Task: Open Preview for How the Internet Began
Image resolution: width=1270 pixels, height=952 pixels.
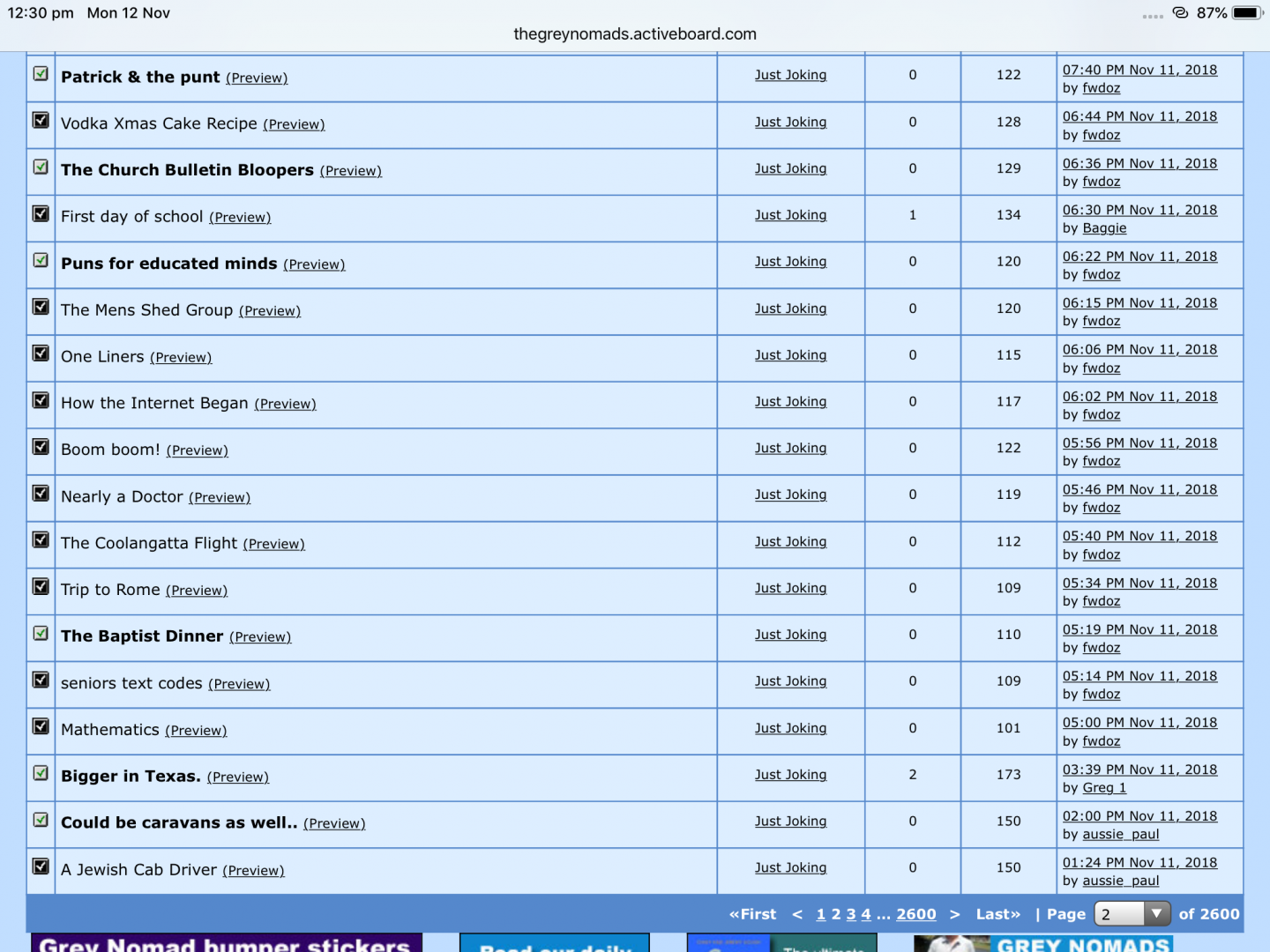Action: click(285, 404)
